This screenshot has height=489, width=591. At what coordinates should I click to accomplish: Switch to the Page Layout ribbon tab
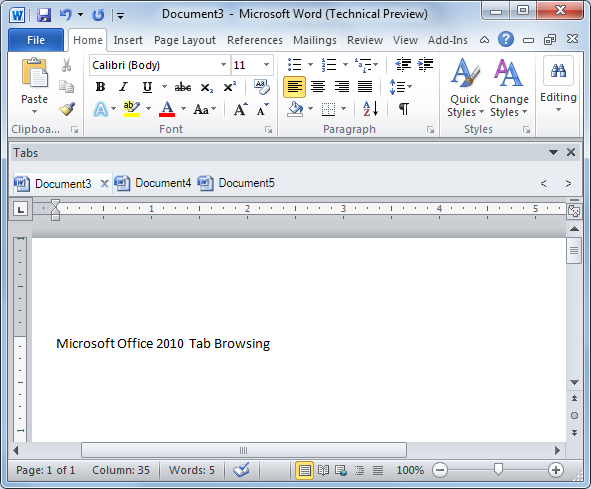pos(185,40)
